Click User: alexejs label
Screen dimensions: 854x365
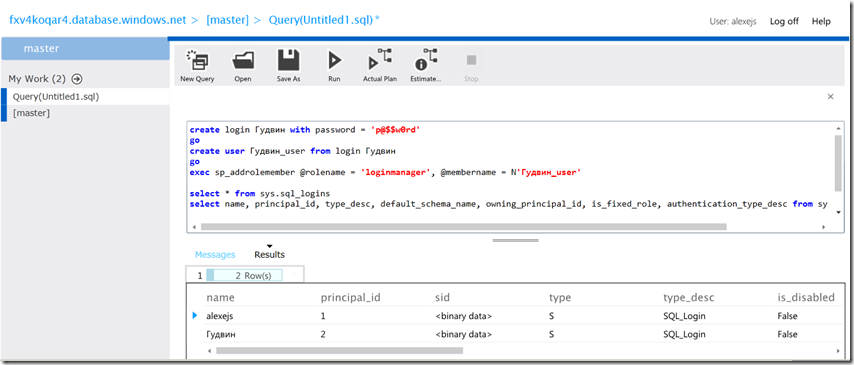[x=733, y=22]
